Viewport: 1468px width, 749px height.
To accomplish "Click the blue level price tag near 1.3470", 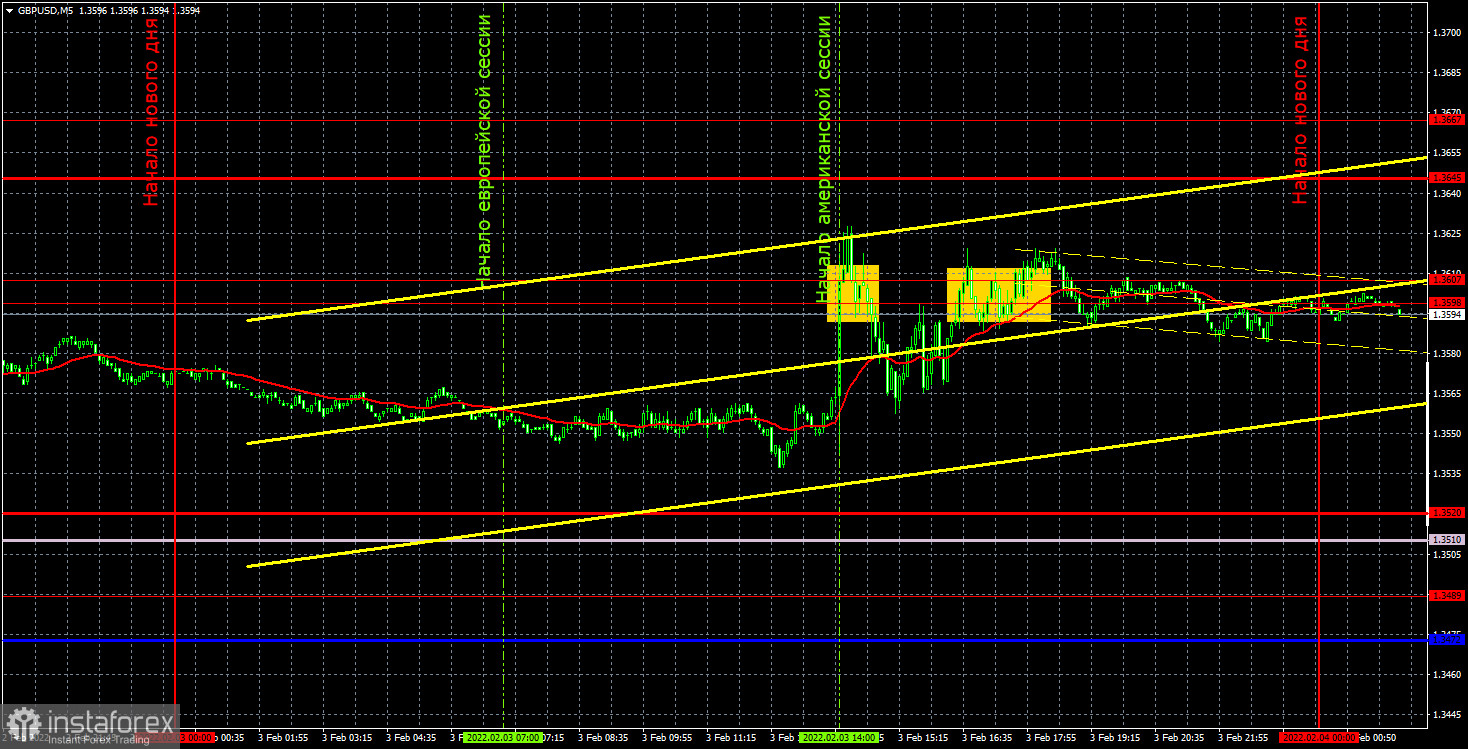I will click(x=1447, y=638).
